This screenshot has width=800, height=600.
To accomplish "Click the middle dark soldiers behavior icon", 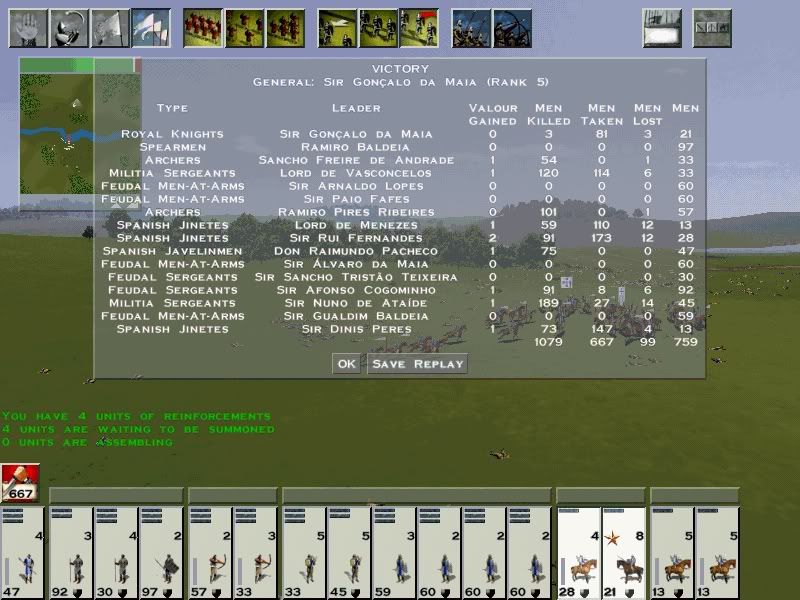I will point(378,29).
